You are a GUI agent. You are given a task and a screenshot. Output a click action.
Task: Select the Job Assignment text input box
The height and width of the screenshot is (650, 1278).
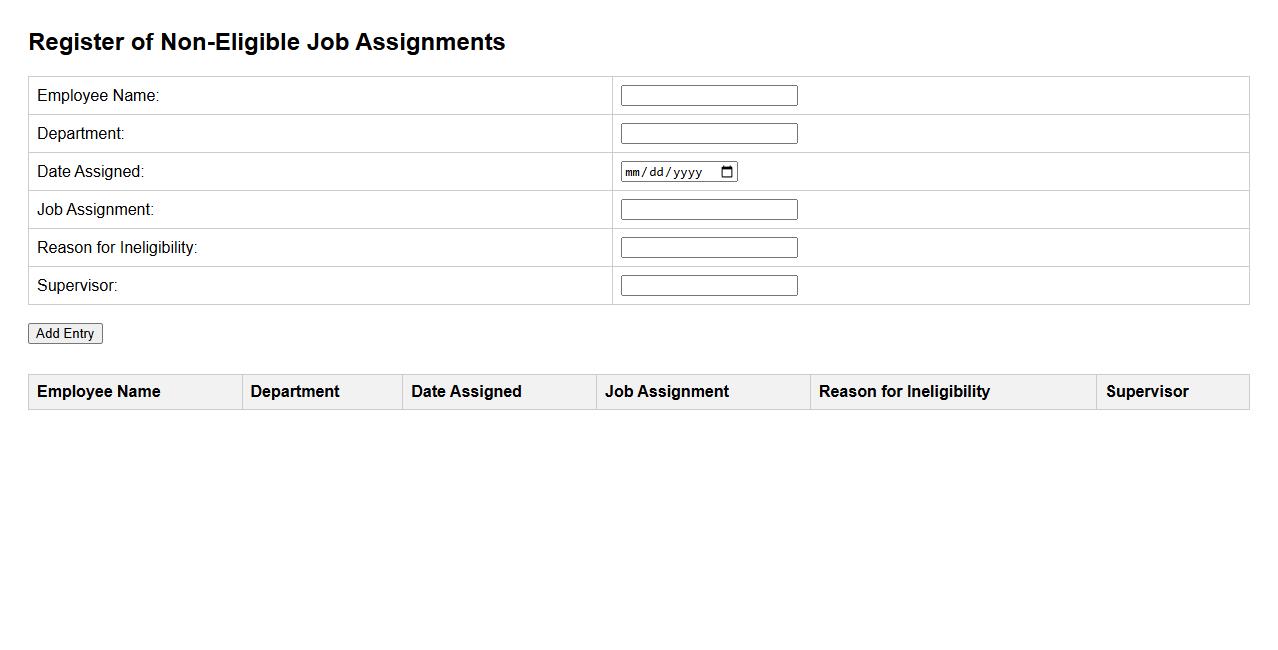tap(709, 210)
